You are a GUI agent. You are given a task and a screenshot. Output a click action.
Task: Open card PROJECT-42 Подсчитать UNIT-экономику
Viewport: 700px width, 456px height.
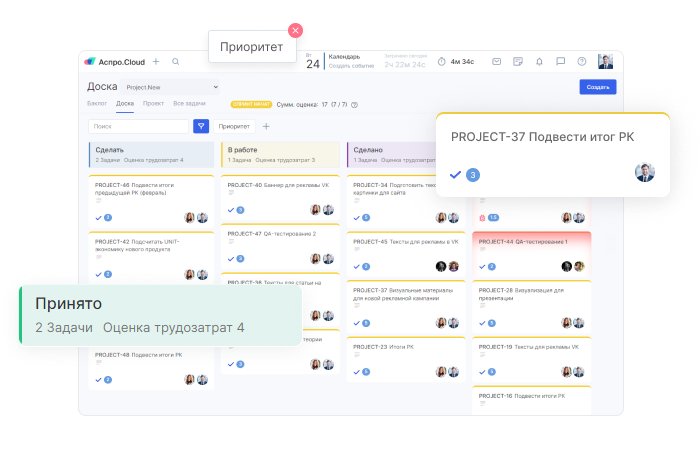tap(151, 258)
